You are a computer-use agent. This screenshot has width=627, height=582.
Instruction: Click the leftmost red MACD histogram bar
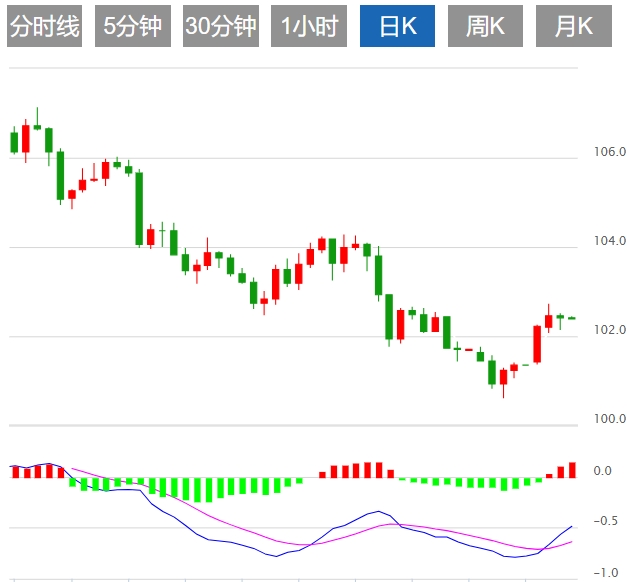pos(14,472)
